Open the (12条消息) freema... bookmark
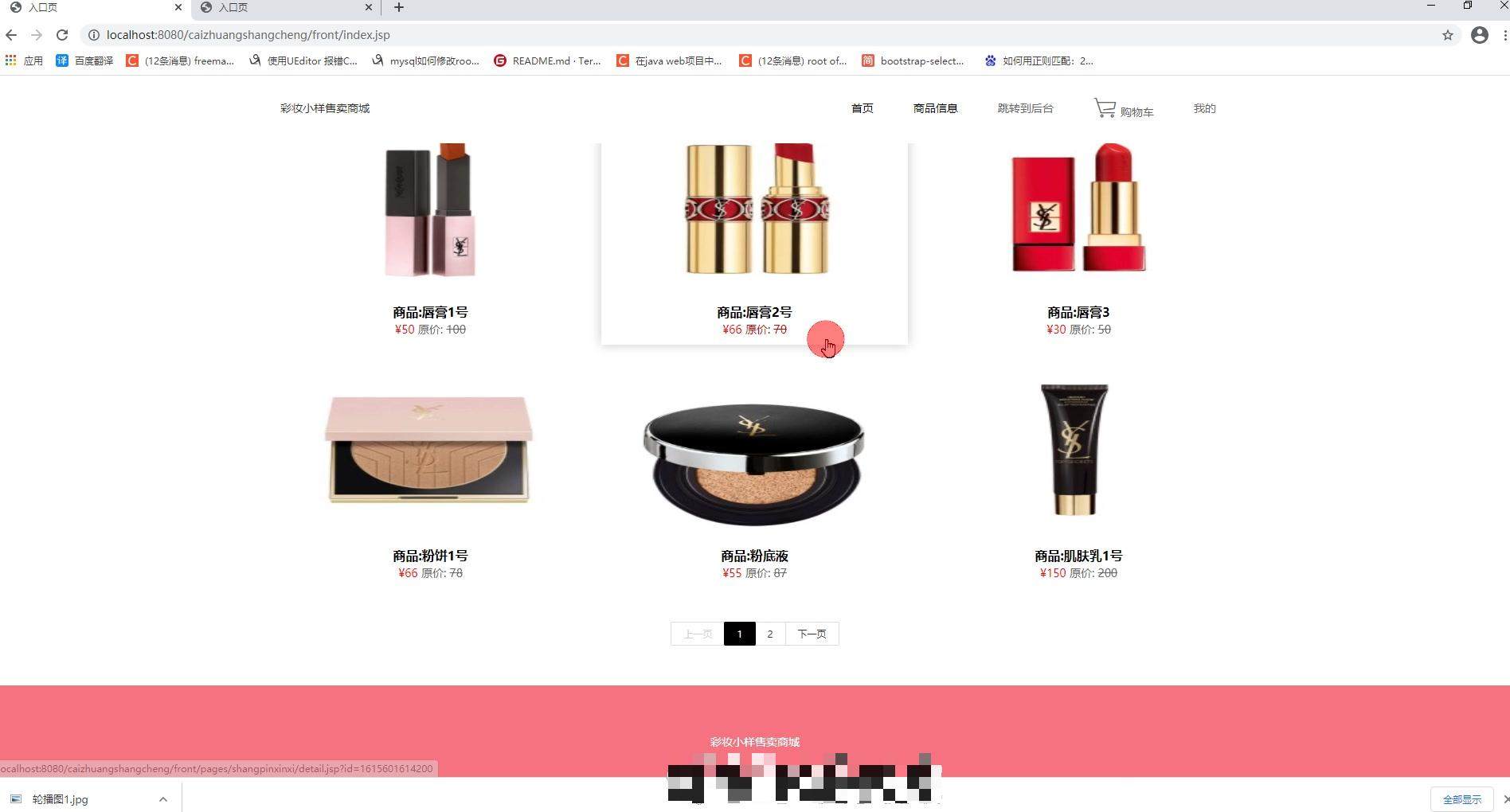The image size is (1510, 812). (x=180, y=61)
